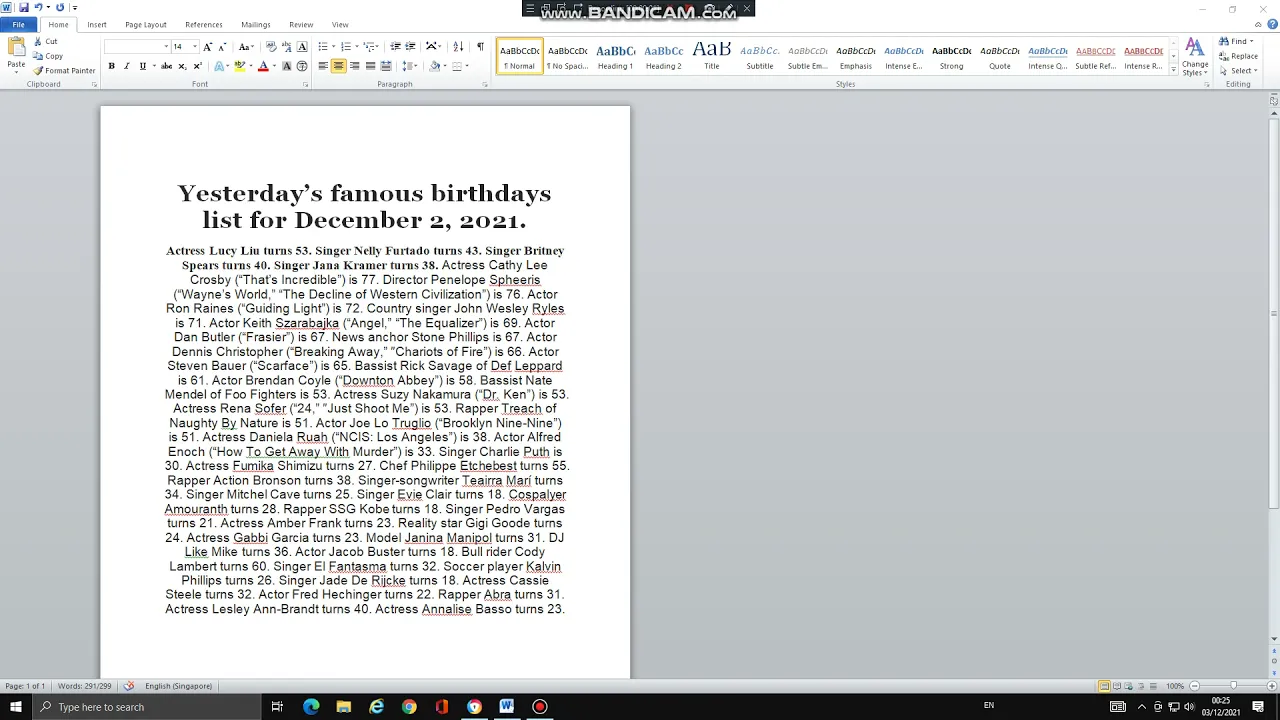Open font size dropdown showing 14
Screen dimensions: 1280x720
[194, 47]
